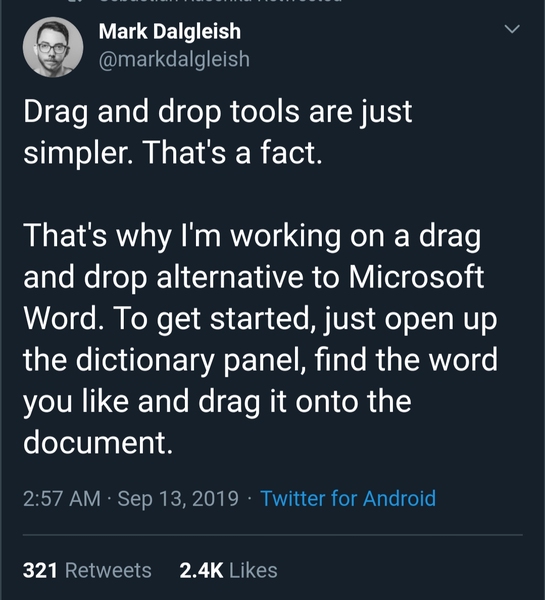This screenshot has height=600, width=545.
Task: View the 321 Retweets list
Action: (87, 570)
